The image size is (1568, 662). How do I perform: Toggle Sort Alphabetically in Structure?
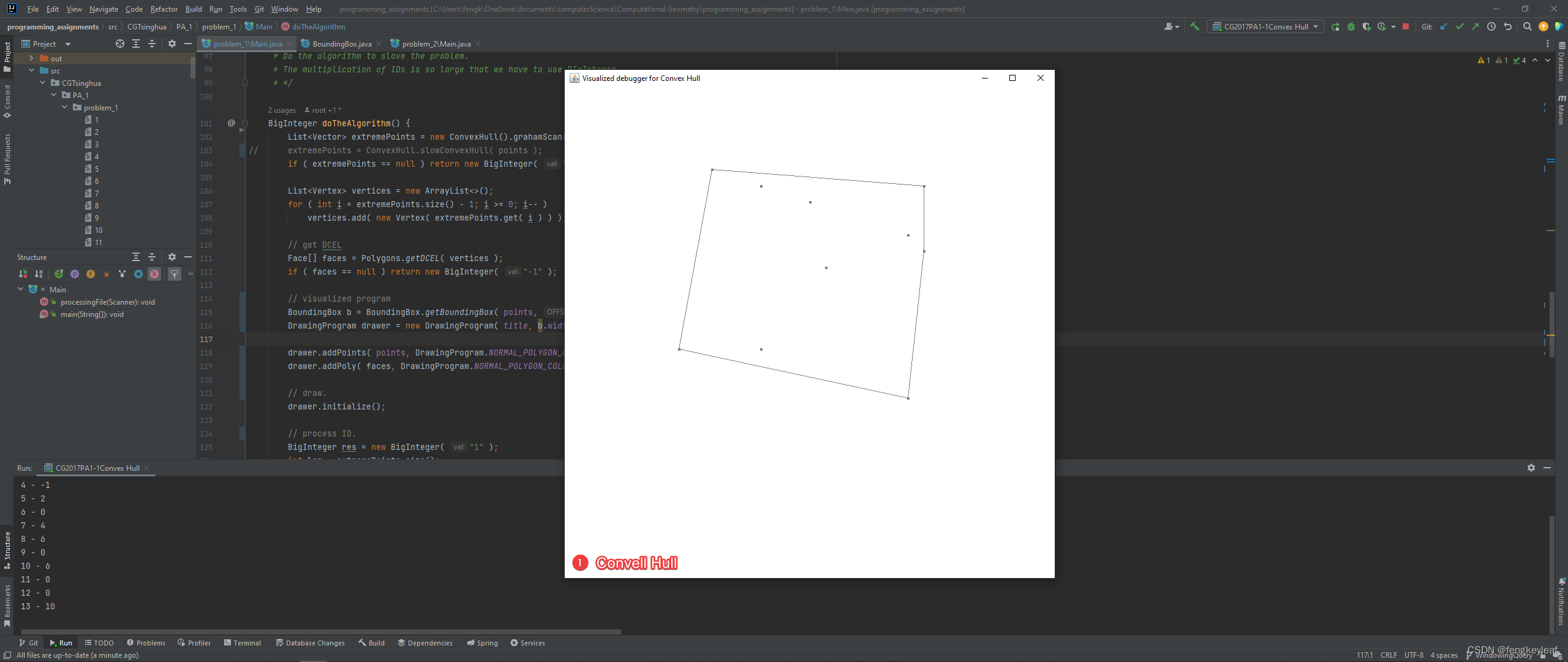pyautogui.click(x=39, y=274)
